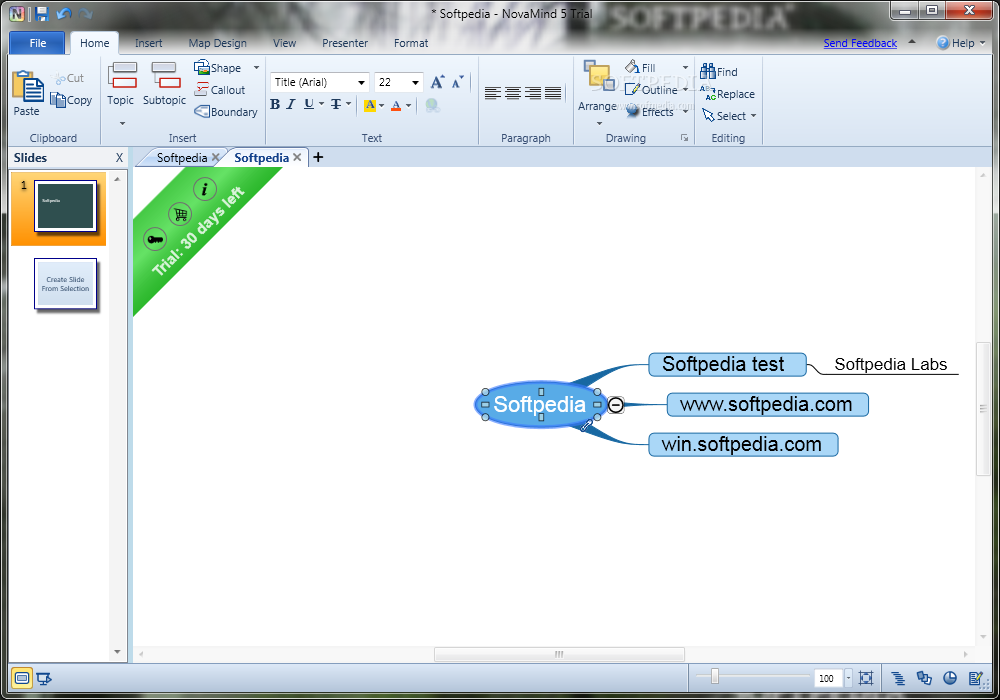Expand the Fill options dropdown
This screenshot has width=1000, height=700.
(x=685, y=68)
